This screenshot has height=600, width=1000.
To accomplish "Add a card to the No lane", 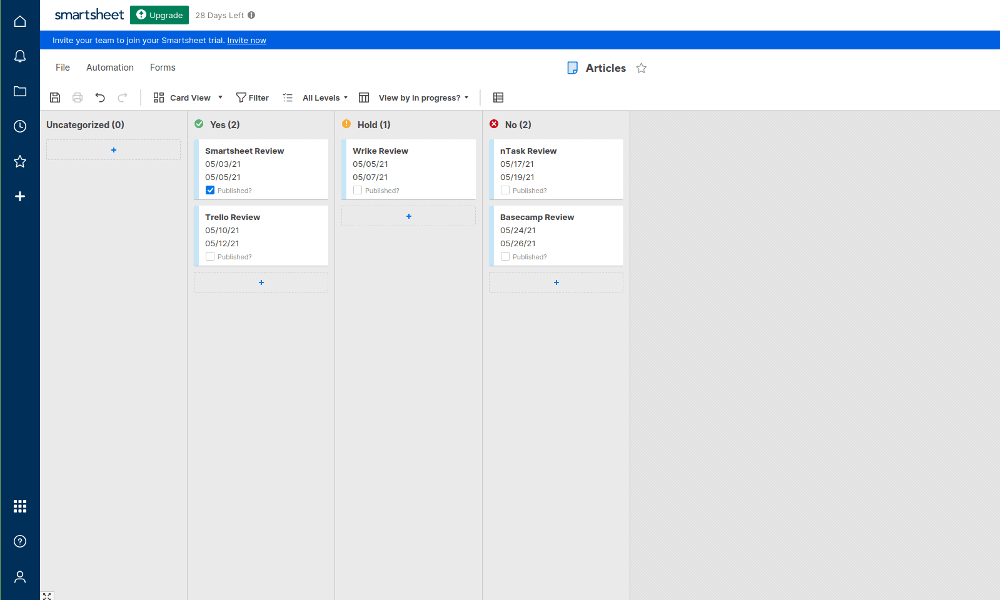I will 556,282.
